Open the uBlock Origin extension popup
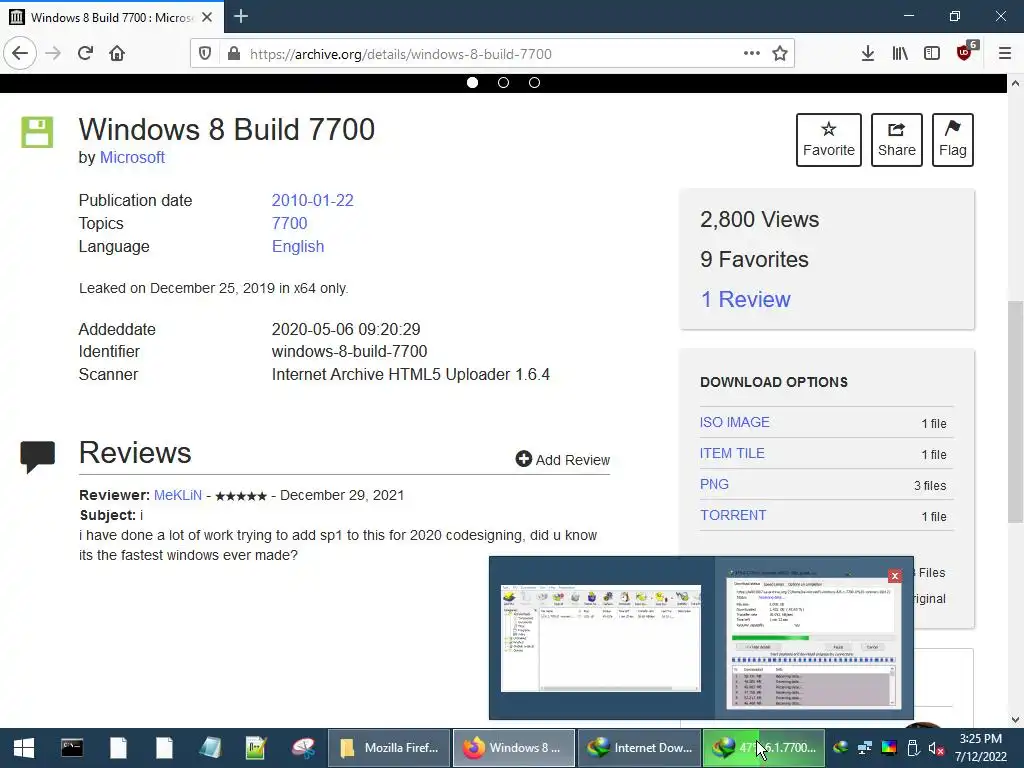 click(965, 52)
